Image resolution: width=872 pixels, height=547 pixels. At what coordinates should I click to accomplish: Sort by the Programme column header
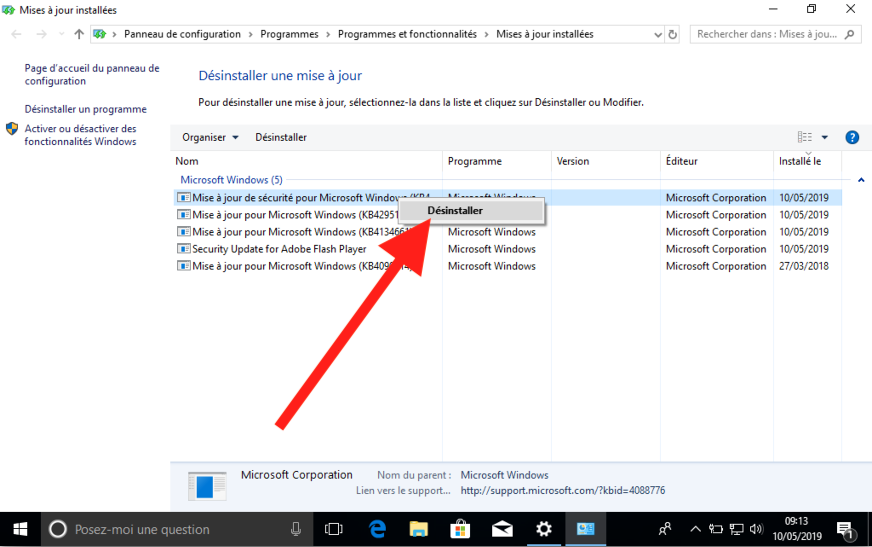point(474,161)
